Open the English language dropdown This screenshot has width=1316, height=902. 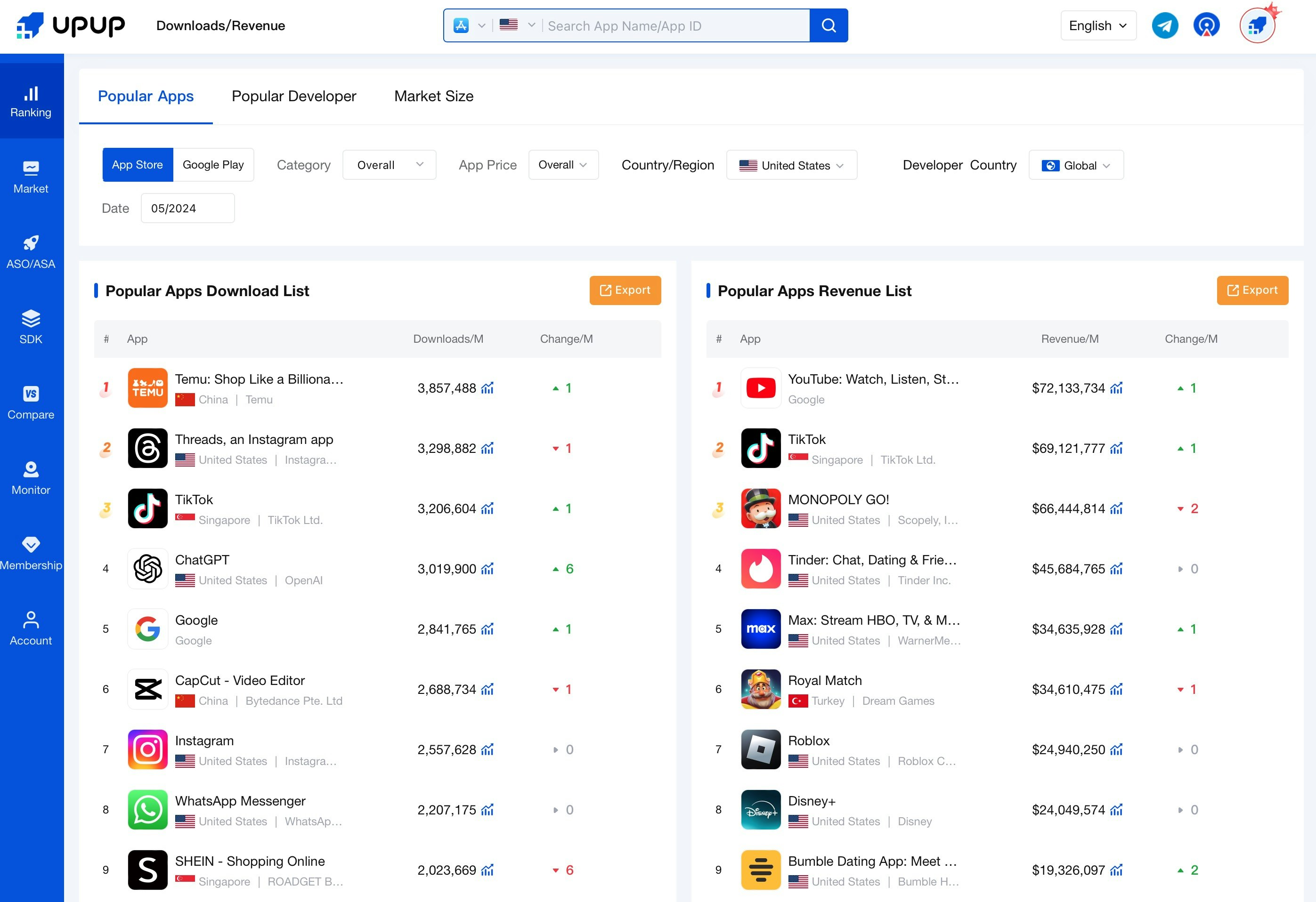1098,25
